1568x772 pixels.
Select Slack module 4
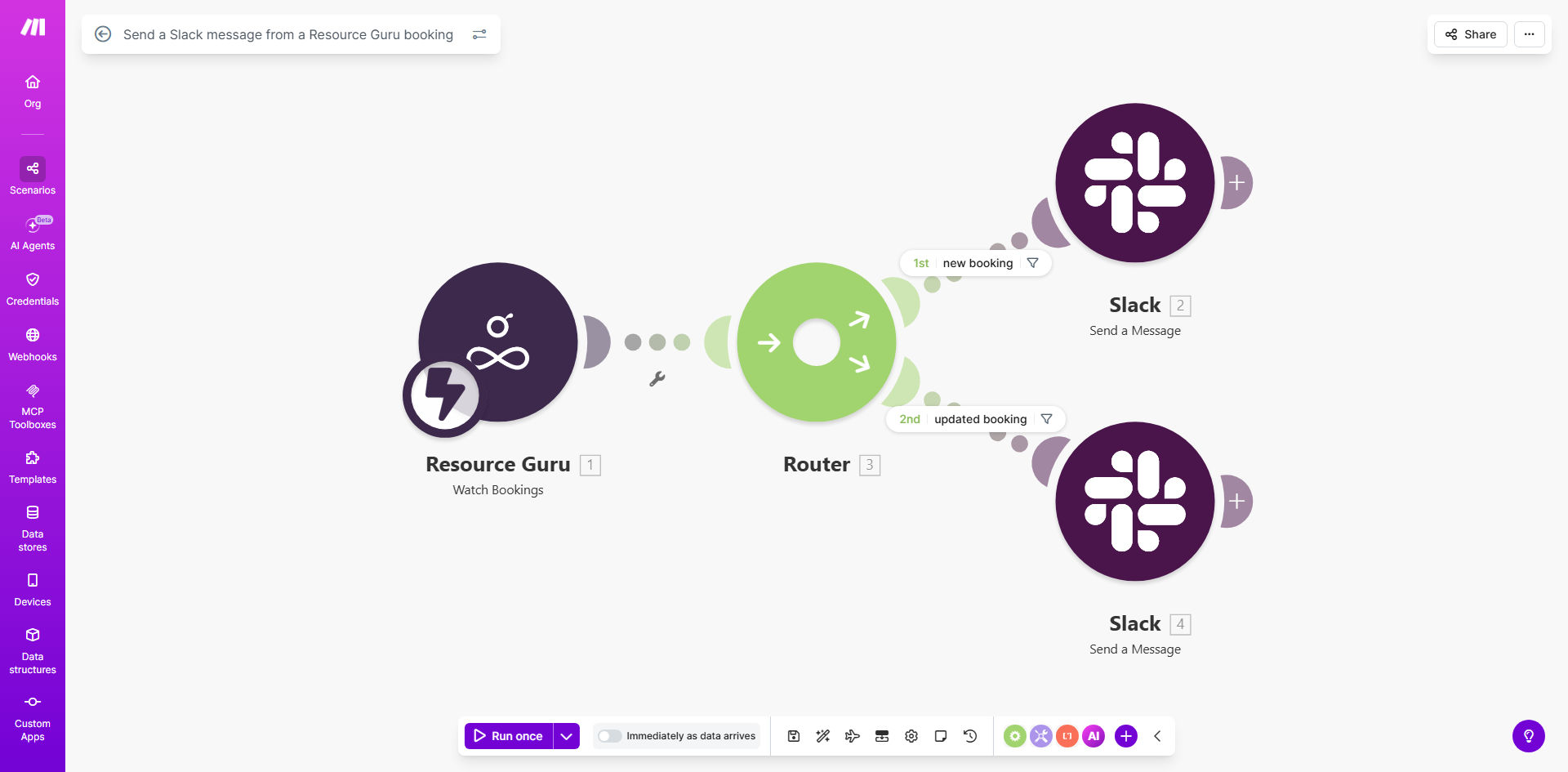pyautogui.click(x=1135, y=502)
